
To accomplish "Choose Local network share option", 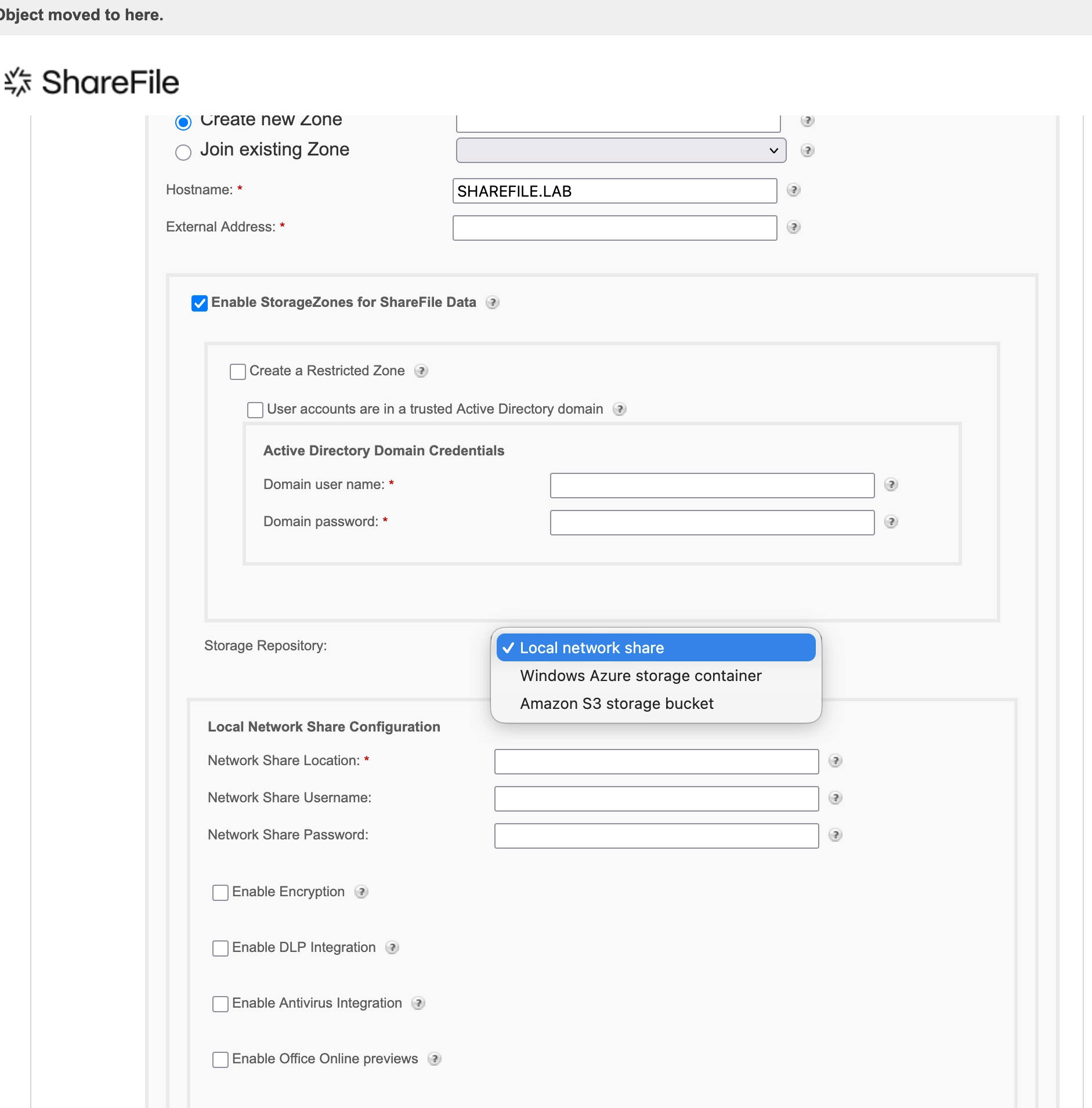I will click(656, 648).
